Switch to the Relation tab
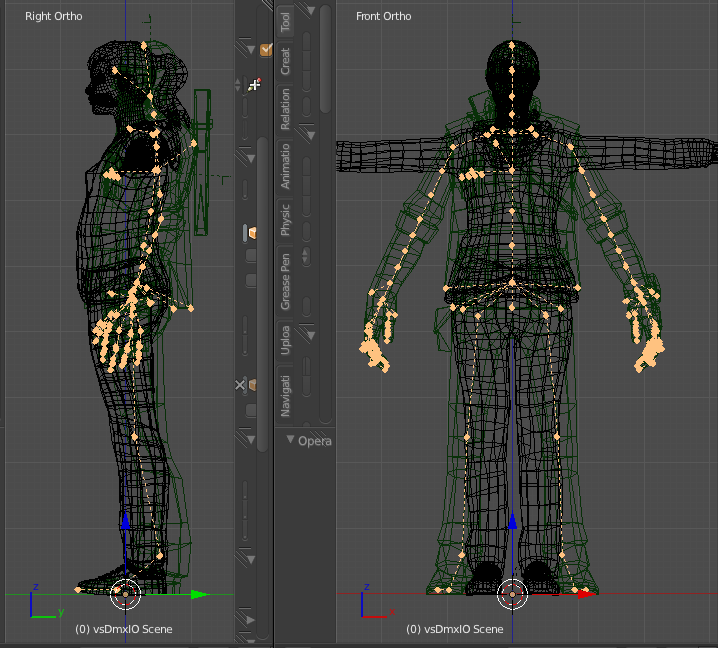Image resolution: width=718 pixels, height=648 pixels. tap(286, 108)
